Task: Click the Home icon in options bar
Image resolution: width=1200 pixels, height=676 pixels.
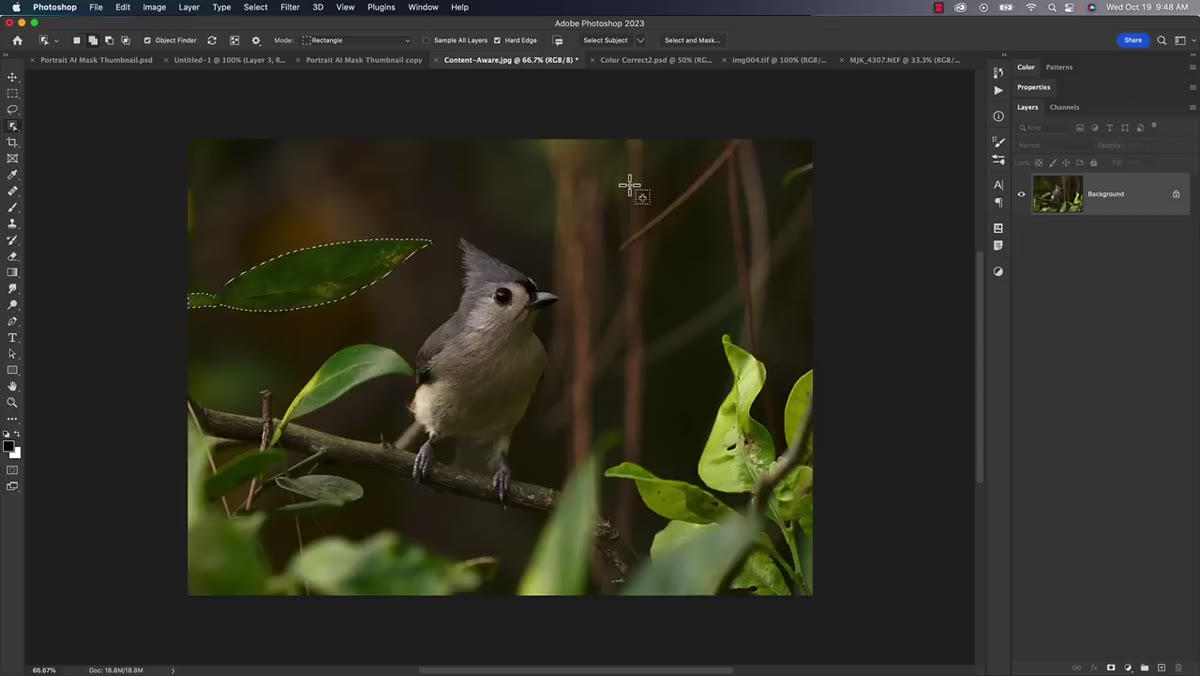Action: click(17, 41)
